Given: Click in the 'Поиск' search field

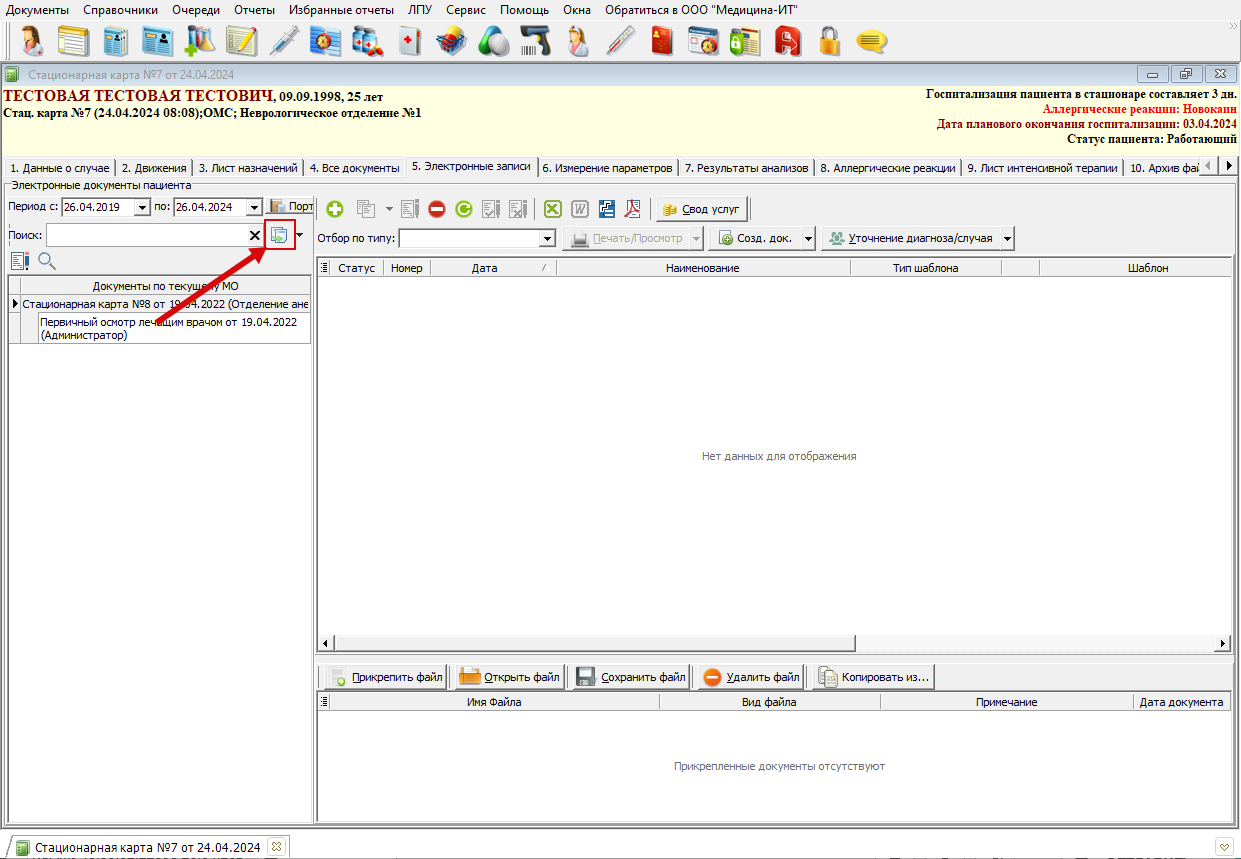Looking at the screenshot, I should point(145,235).
